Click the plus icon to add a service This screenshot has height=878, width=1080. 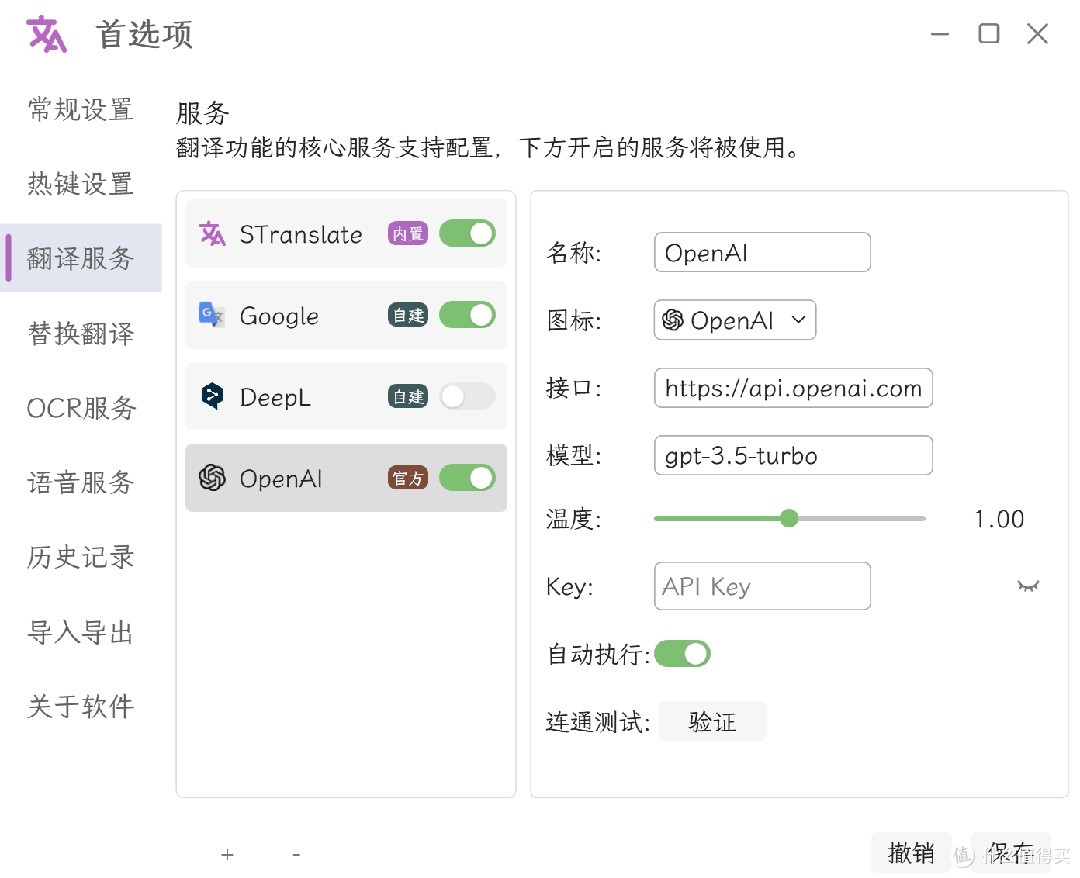[x=227, y=855]
